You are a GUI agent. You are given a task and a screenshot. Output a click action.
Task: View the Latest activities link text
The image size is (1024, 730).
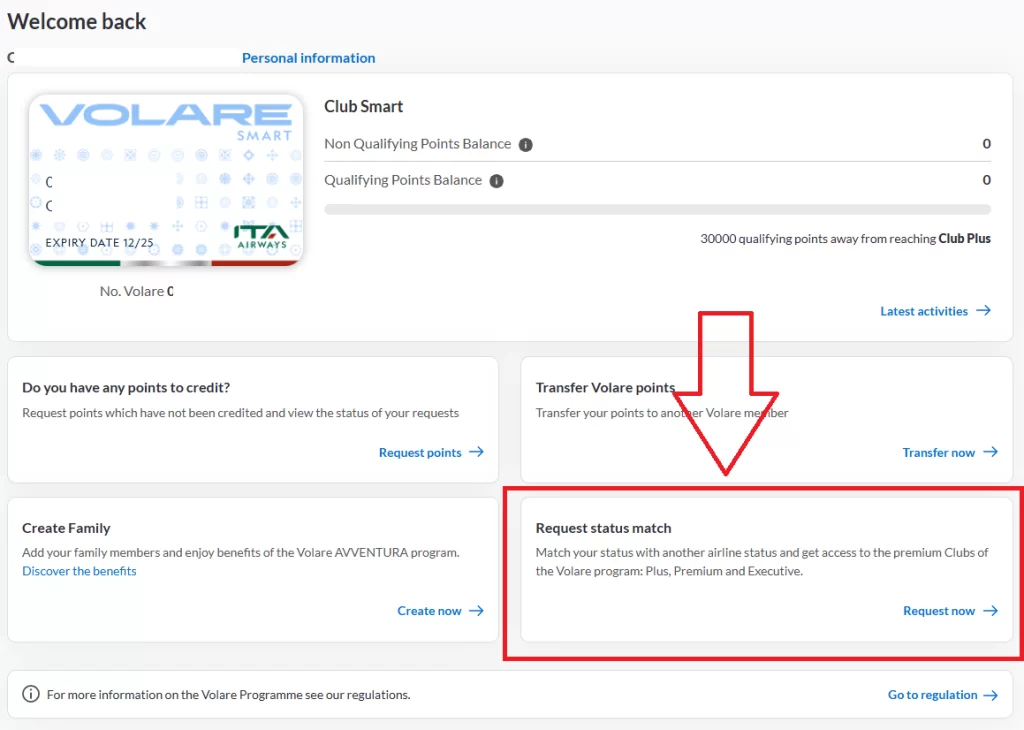coord(923,311)
